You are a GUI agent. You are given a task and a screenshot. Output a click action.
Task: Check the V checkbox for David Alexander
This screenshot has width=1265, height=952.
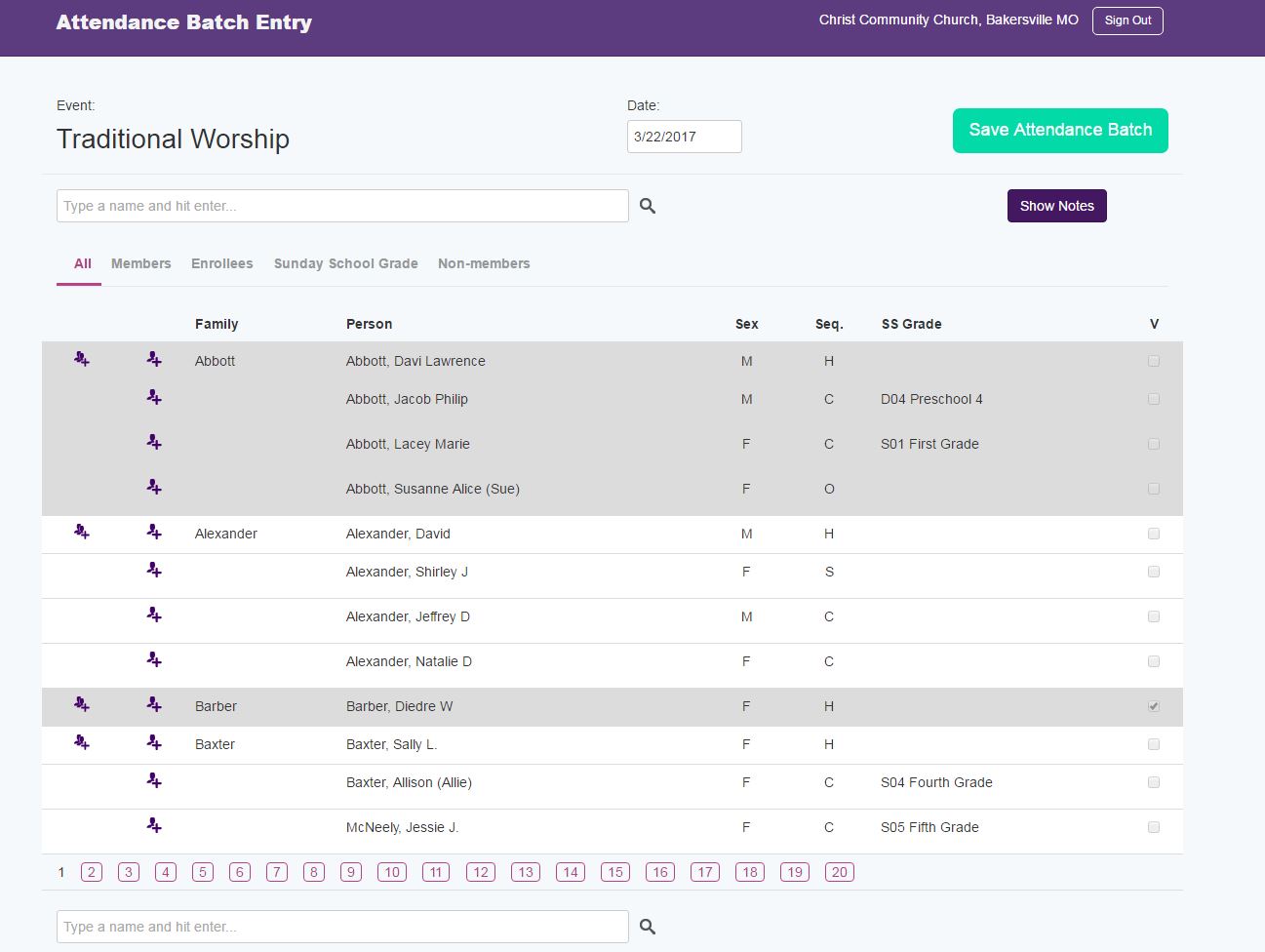(1154, 534)
